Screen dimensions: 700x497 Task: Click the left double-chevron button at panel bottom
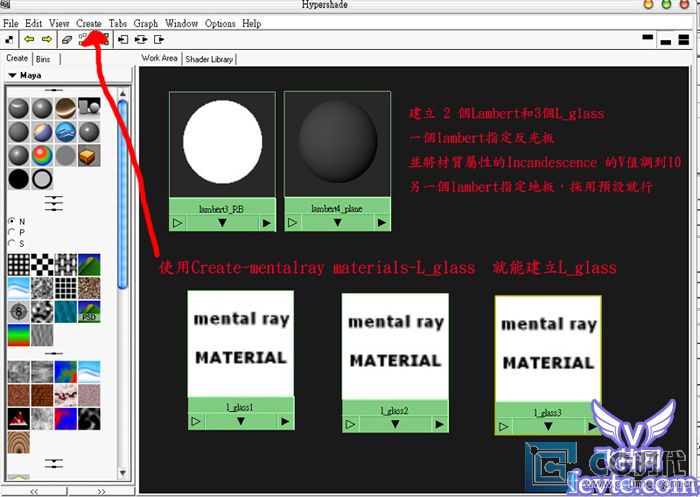point(34,491)
